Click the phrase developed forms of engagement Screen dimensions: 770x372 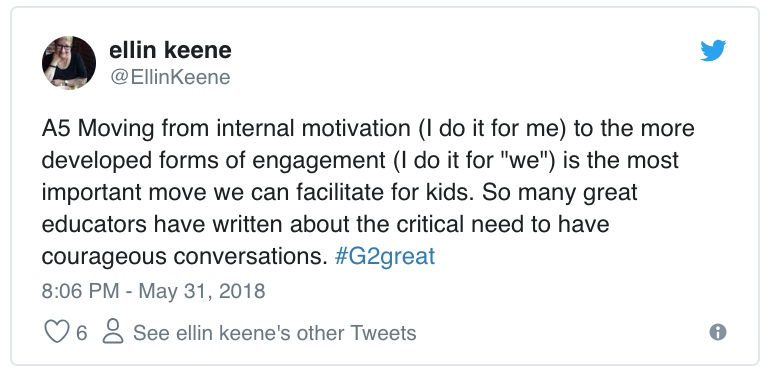(213, 161)
